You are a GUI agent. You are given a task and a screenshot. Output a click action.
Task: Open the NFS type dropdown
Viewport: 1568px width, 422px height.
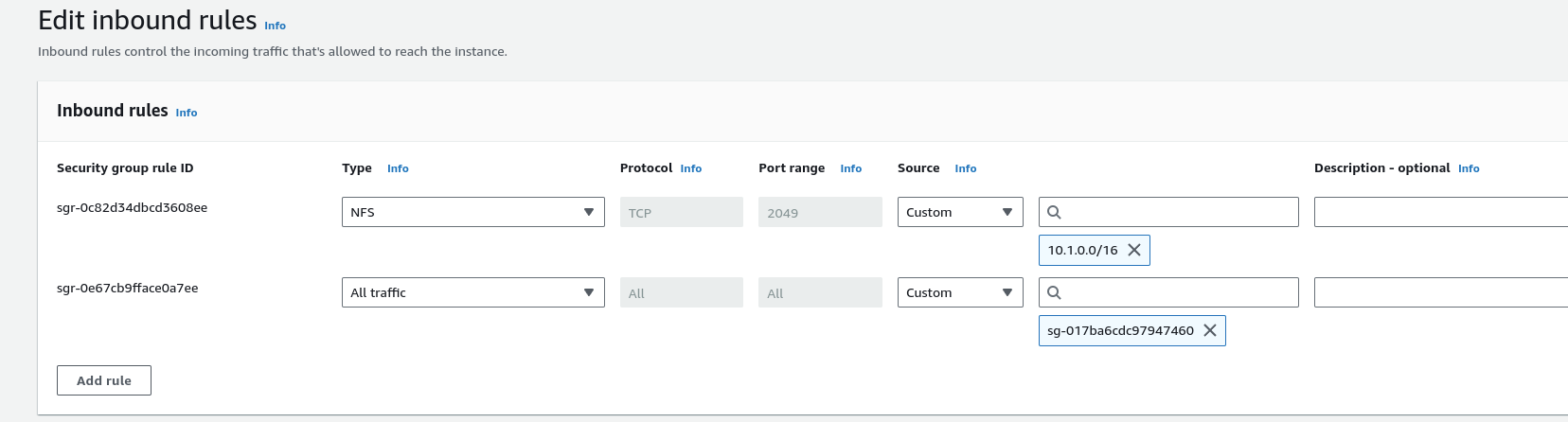472,212
